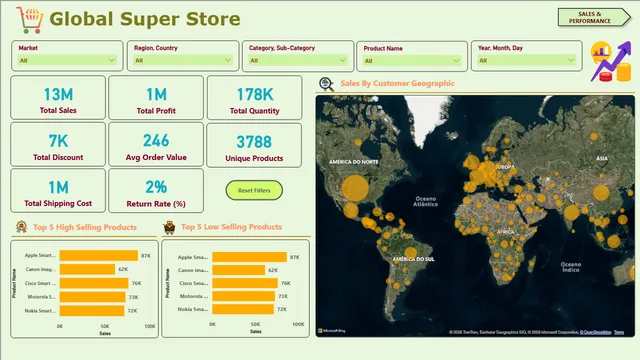Select the 246 Avg Order Value card
This screenshot has height=360, width=640.
tap(156, 144)
